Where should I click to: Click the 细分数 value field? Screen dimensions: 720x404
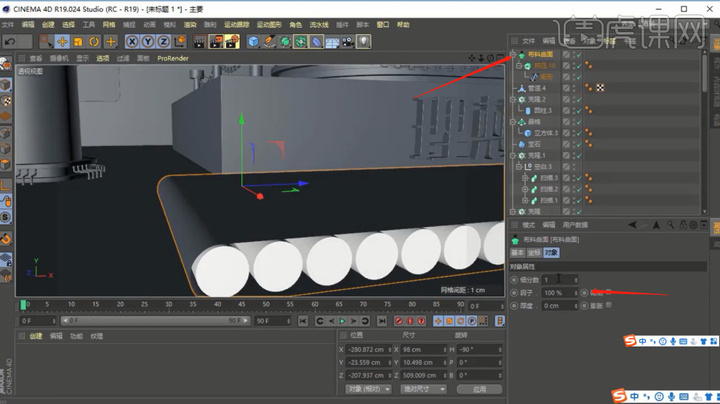560,280
